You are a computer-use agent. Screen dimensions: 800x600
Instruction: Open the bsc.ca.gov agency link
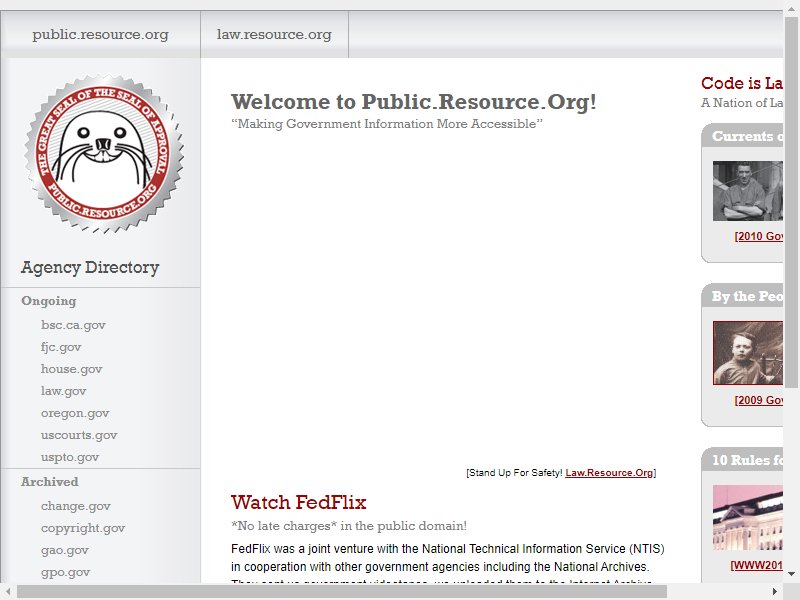pyautogui.click(x=73, y=325)
